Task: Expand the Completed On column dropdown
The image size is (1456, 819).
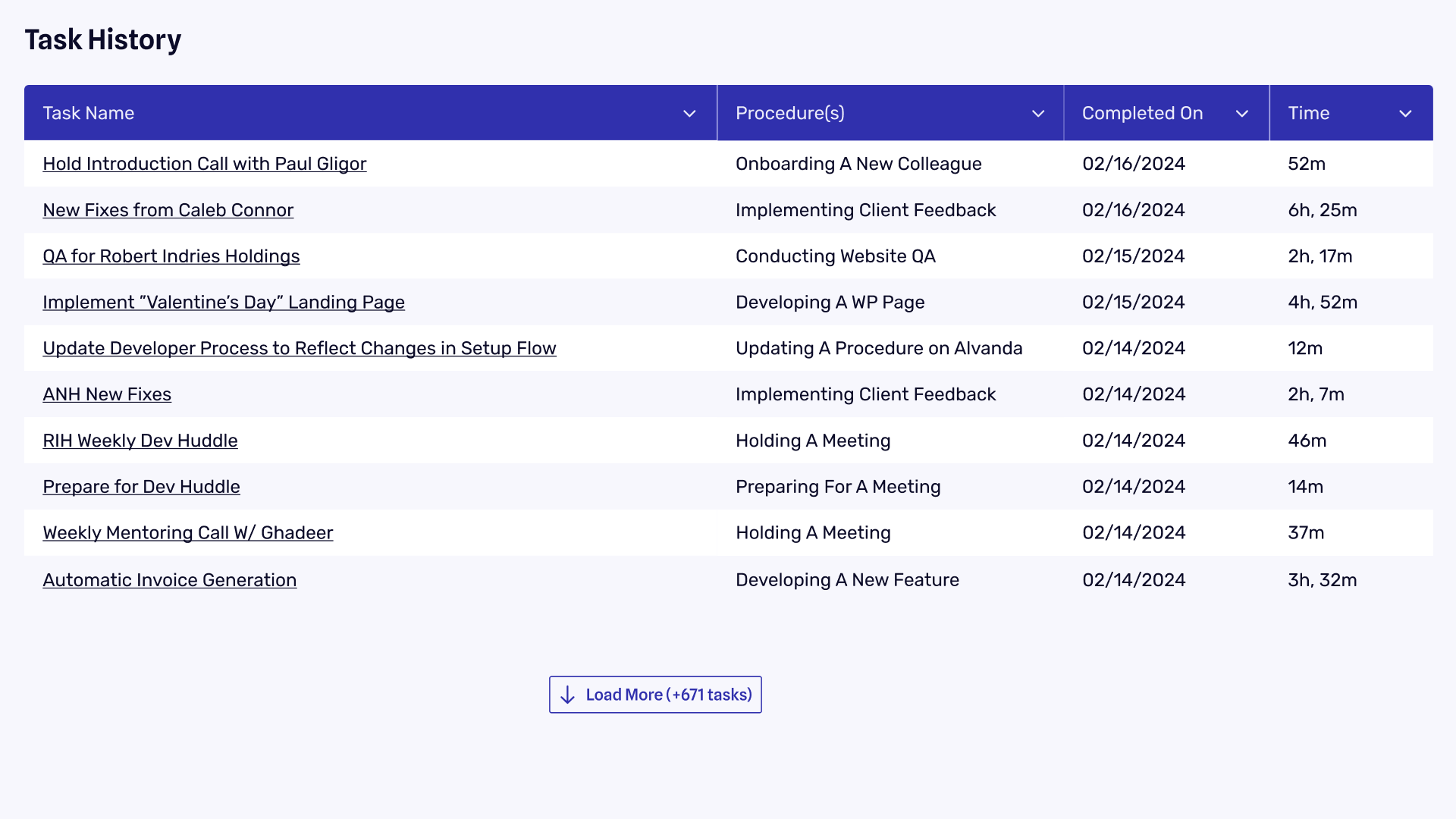Action: [1243, 113]
